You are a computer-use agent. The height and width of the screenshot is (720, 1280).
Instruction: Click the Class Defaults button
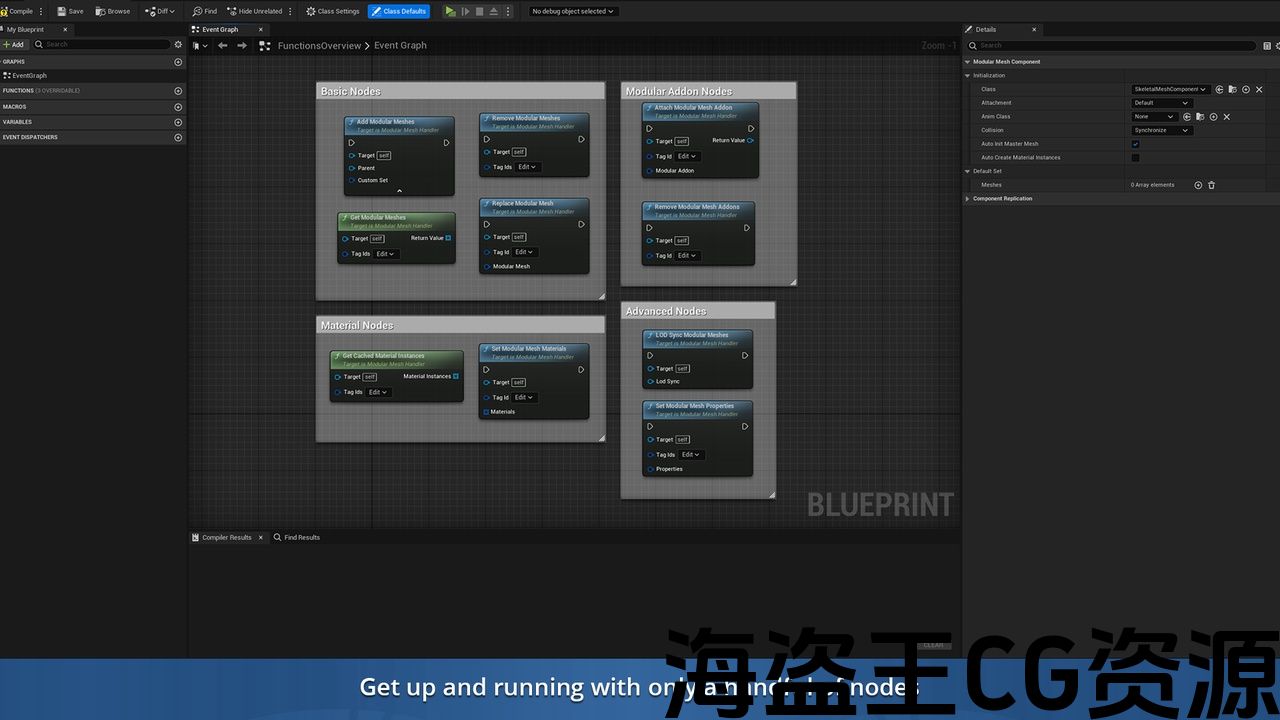399,11
